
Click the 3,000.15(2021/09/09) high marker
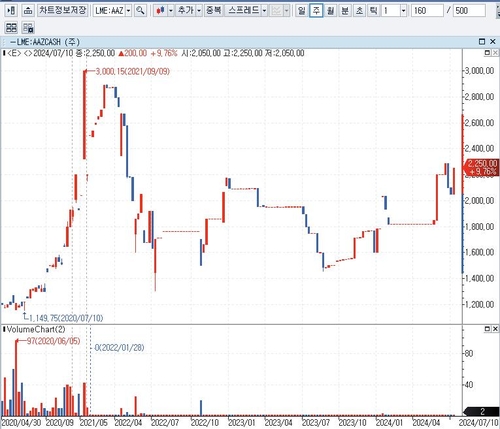133,71
